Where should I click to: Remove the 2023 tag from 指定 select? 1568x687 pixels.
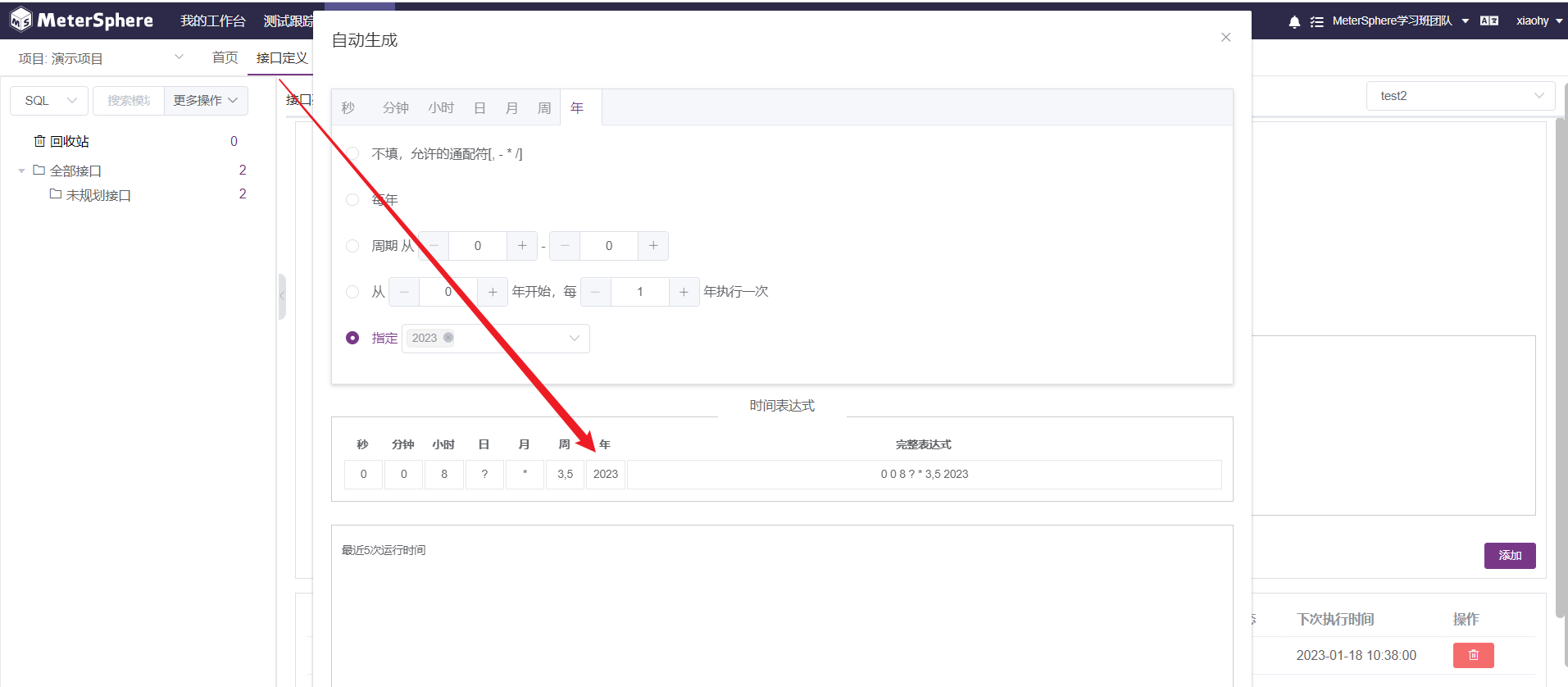point(448,338)
